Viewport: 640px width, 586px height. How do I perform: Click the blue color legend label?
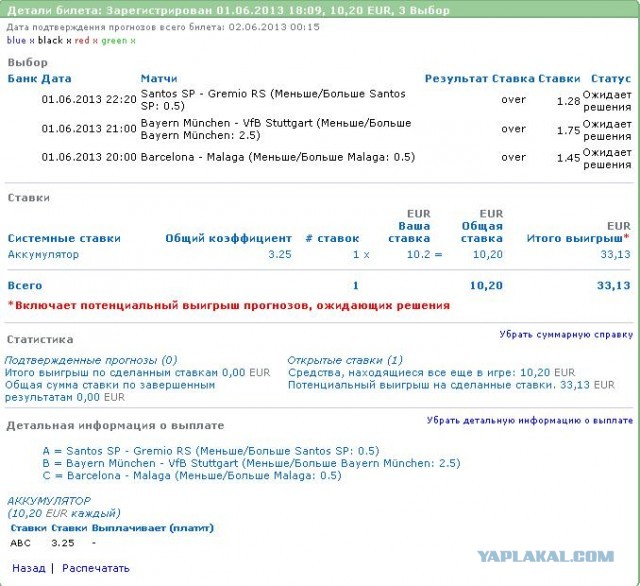click(x=16, y=41)
